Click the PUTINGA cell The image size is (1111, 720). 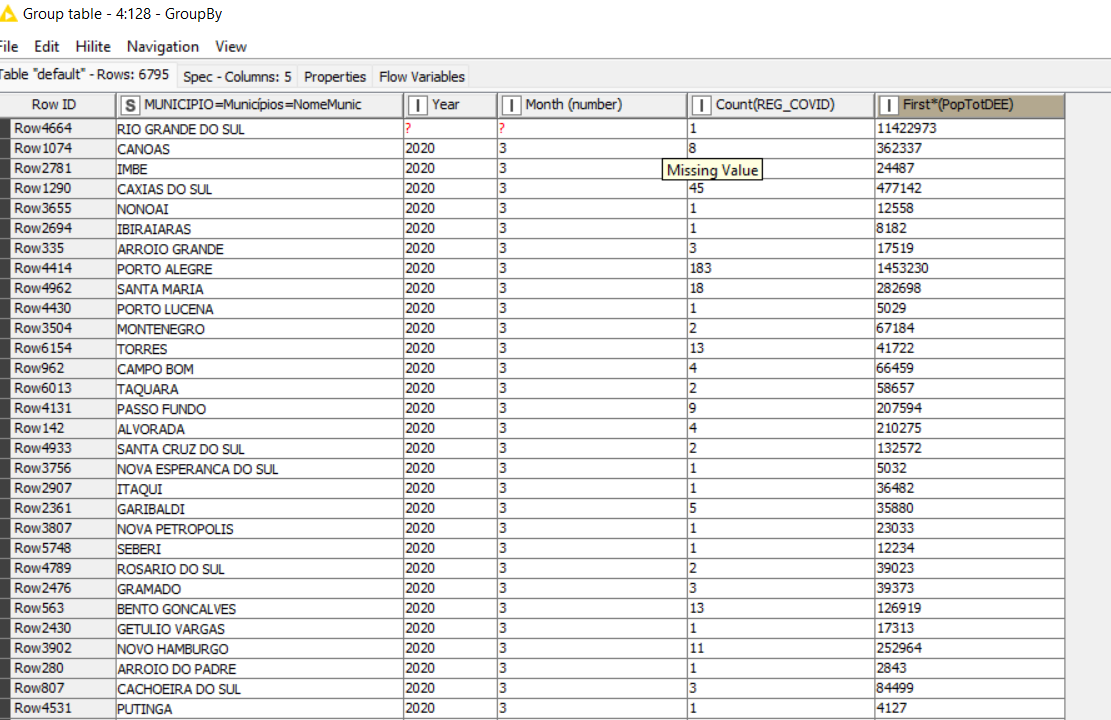tap(259, 708)
